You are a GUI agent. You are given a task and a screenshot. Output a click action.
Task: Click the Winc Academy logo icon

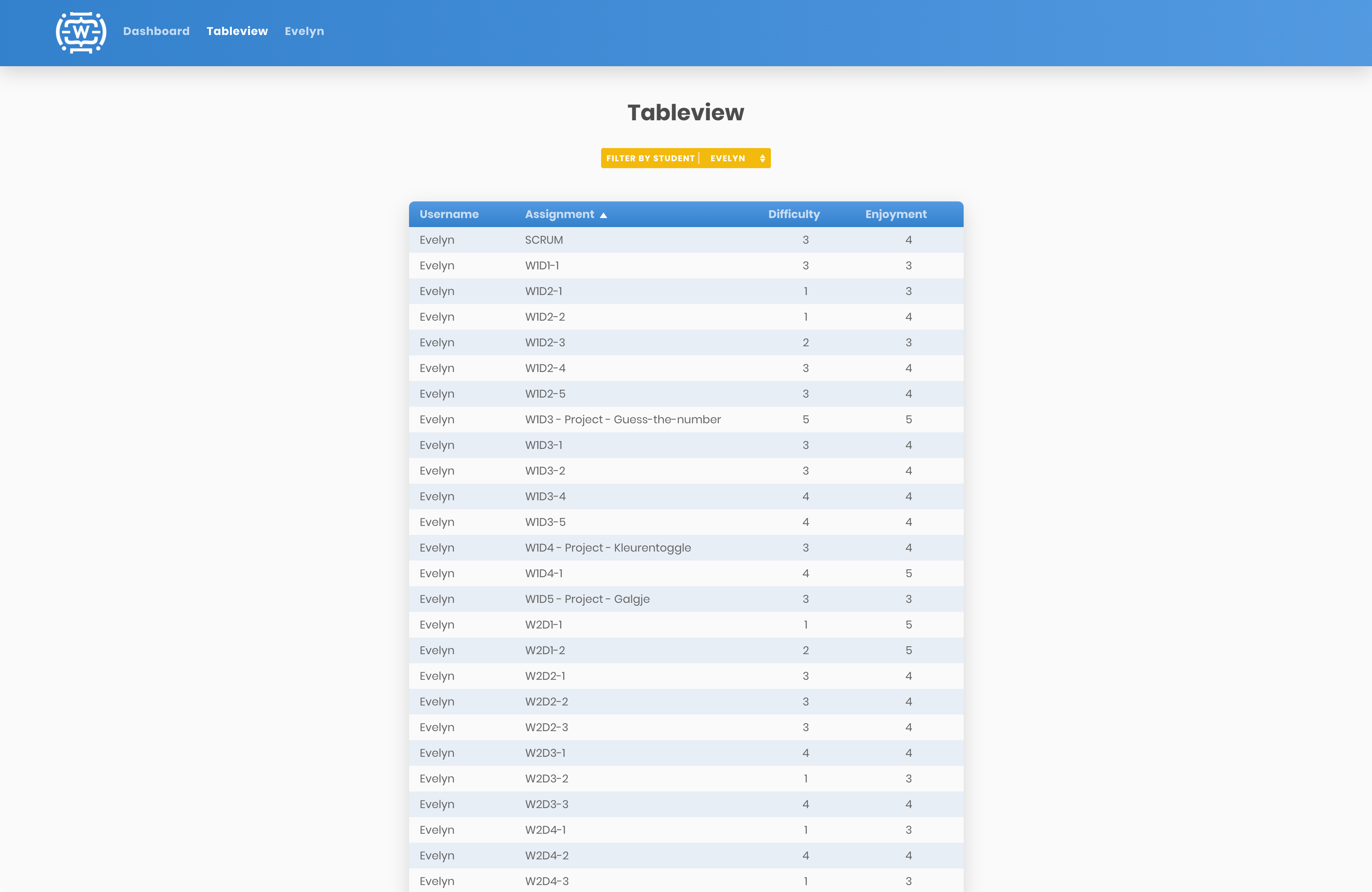tap(81, 32)
